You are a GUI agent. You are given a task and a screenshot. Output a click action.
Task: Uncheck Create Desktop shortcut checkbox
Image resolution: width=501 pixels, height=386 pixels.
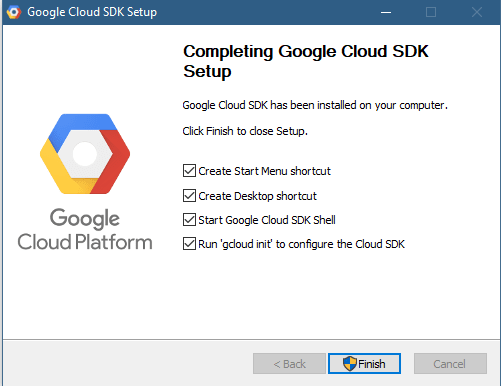[x=189, y=196]
